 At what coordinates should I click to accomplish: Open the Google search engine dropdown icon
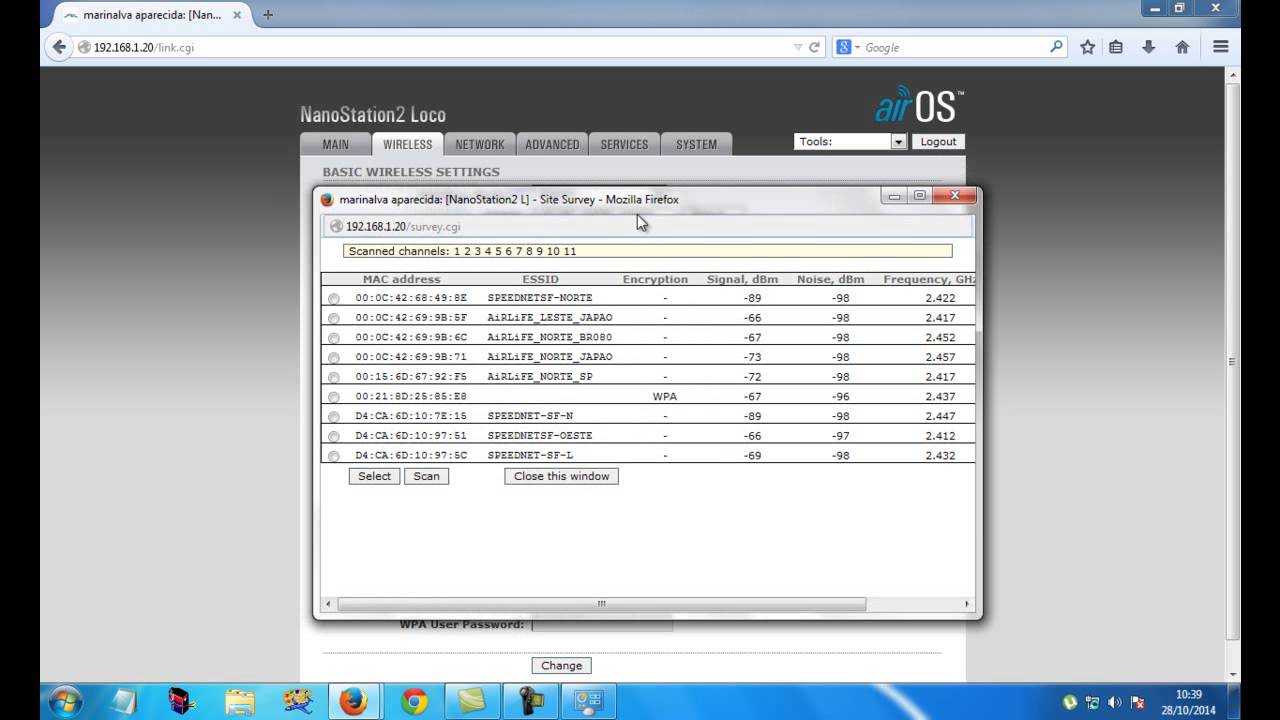pyautogui.click(x=848, y=47)
